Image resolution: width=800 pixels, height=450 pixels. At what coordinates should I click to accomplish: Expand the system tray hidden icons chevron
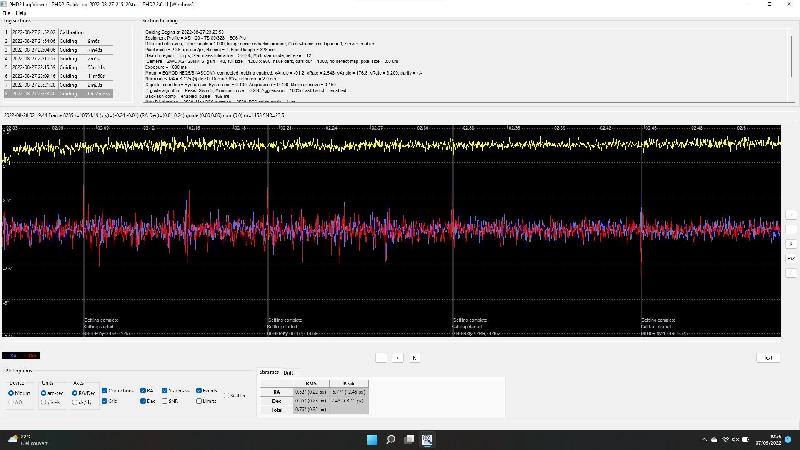click(705, 440)
